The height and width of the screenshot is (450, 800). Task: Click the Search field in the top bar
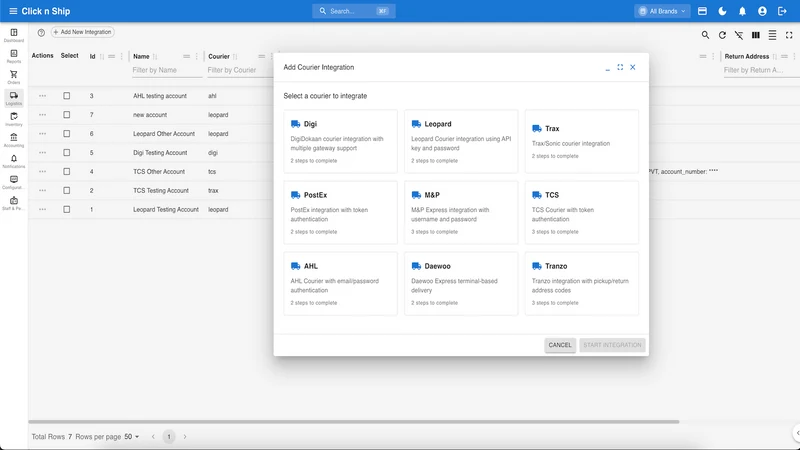coord(354,11)
